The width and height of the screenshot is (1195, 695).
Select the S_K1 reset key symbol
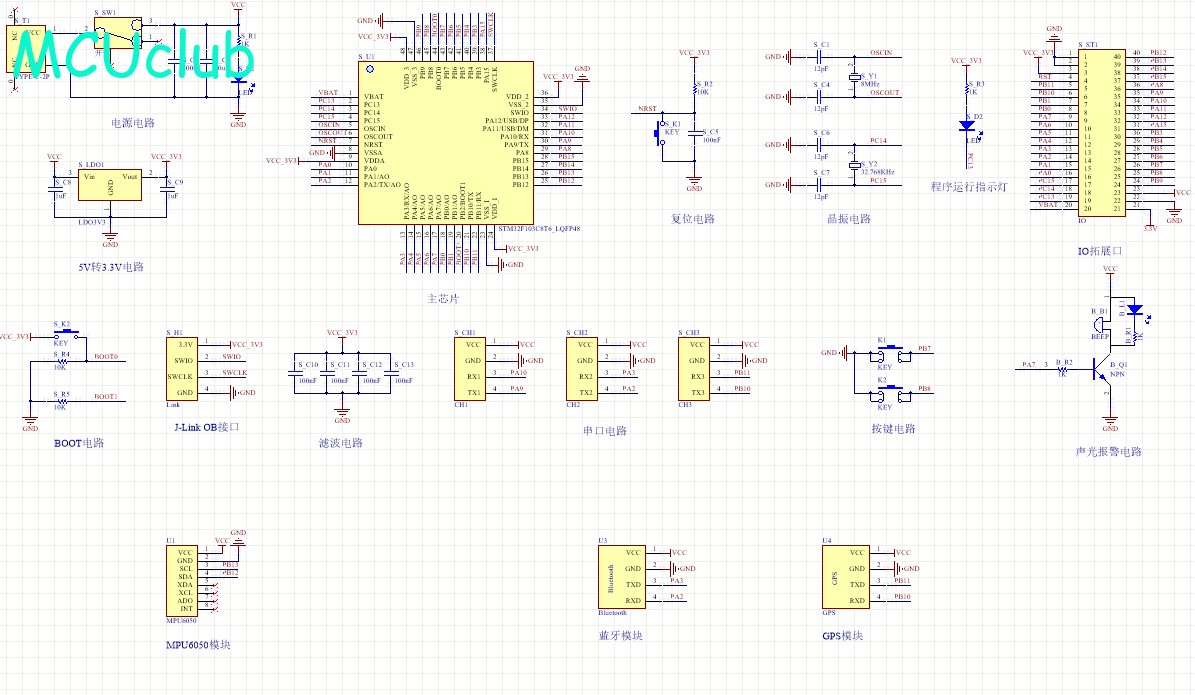point(661,135)
